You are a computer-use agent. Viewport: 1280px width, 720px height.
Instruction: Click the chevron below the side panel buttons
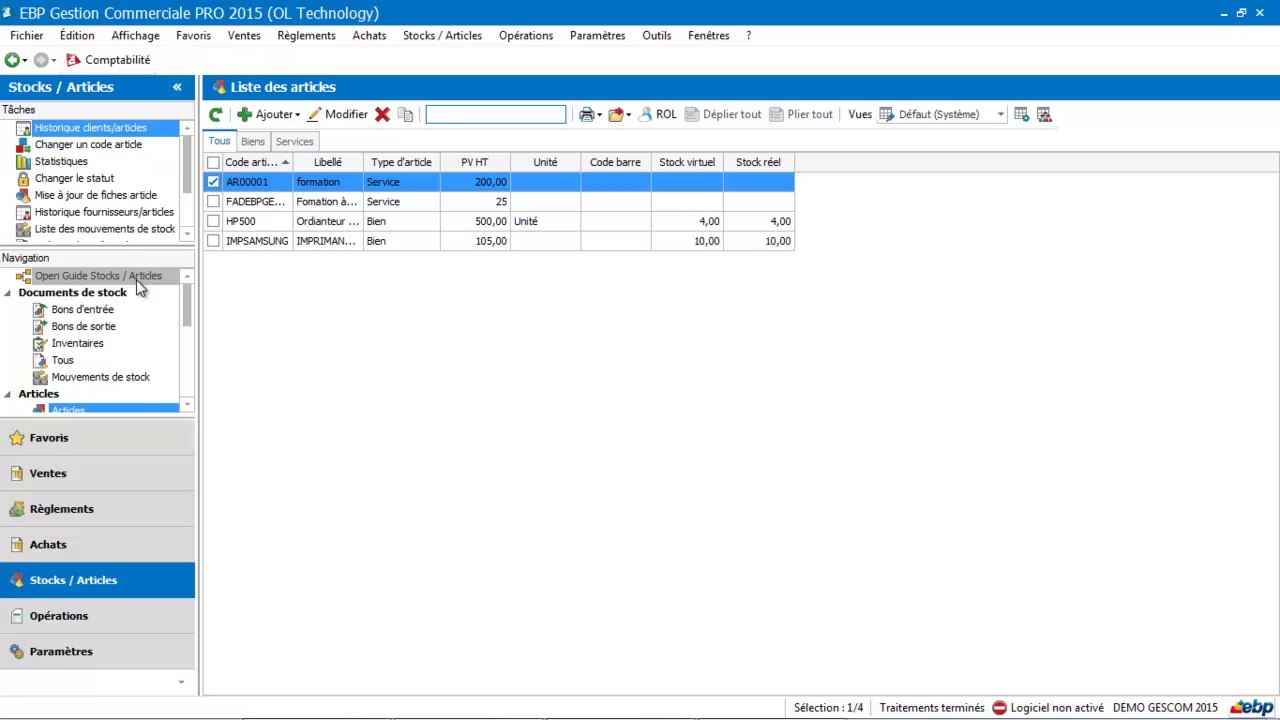pos(181,682)
